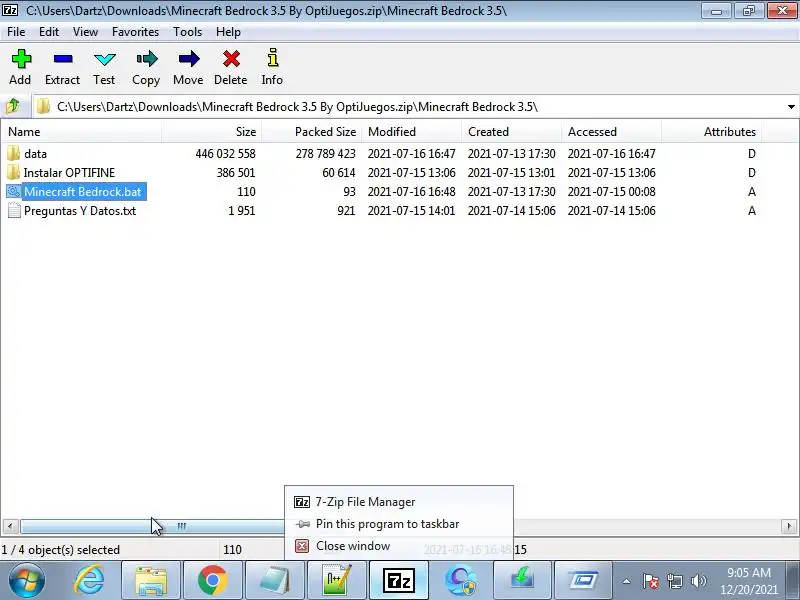Click modified date 2021-07-16 16:48
This screenshot has width=800, height=600.
pos(411,192)
